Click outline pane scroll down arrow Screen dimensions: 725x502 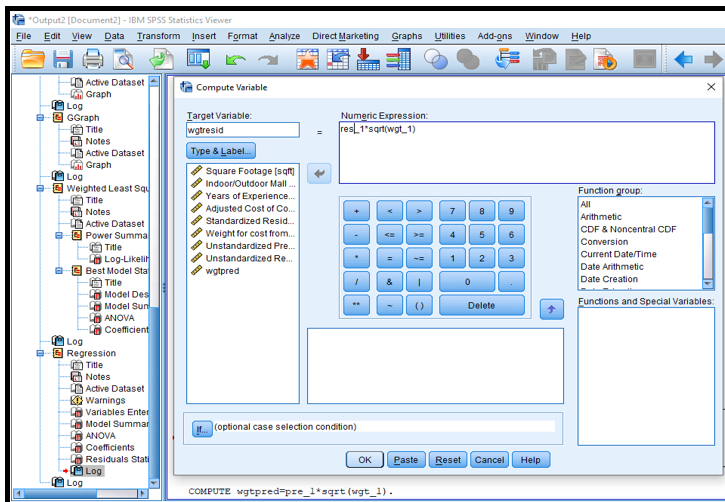(x=154, y=483)
